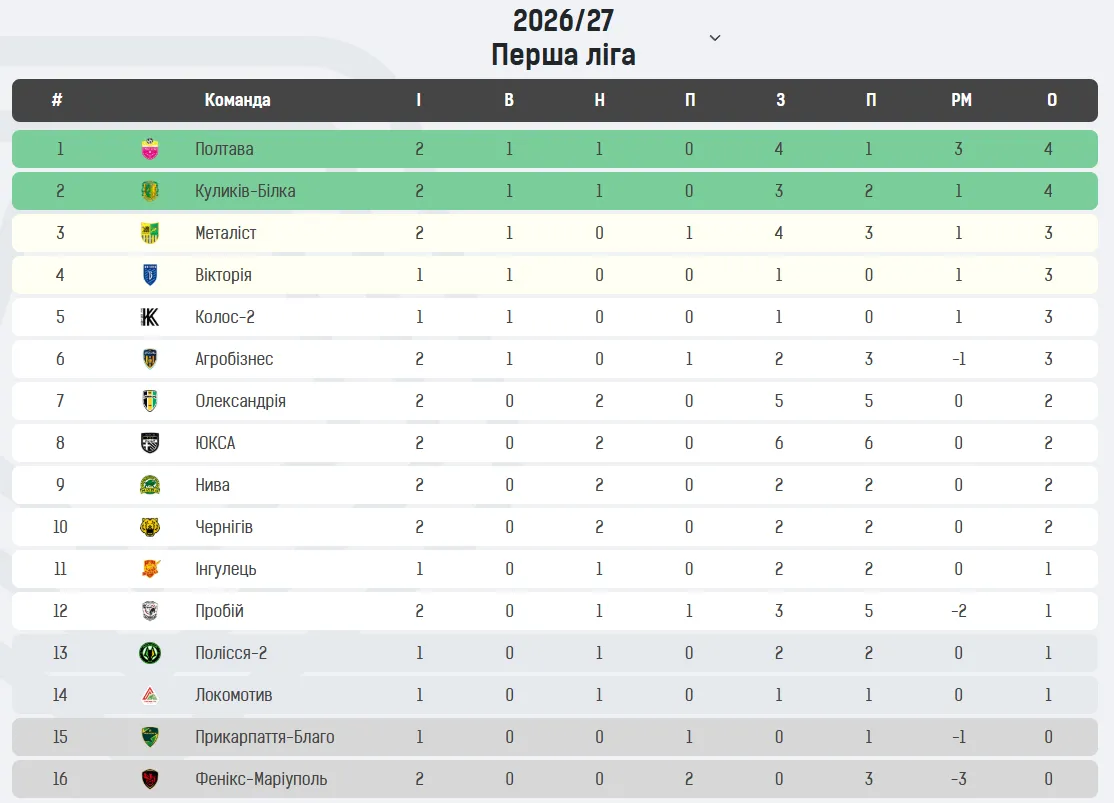The image size is (1114, 803).
Task: Select the Прикарпаття-Благо team name
Action: 265,737
